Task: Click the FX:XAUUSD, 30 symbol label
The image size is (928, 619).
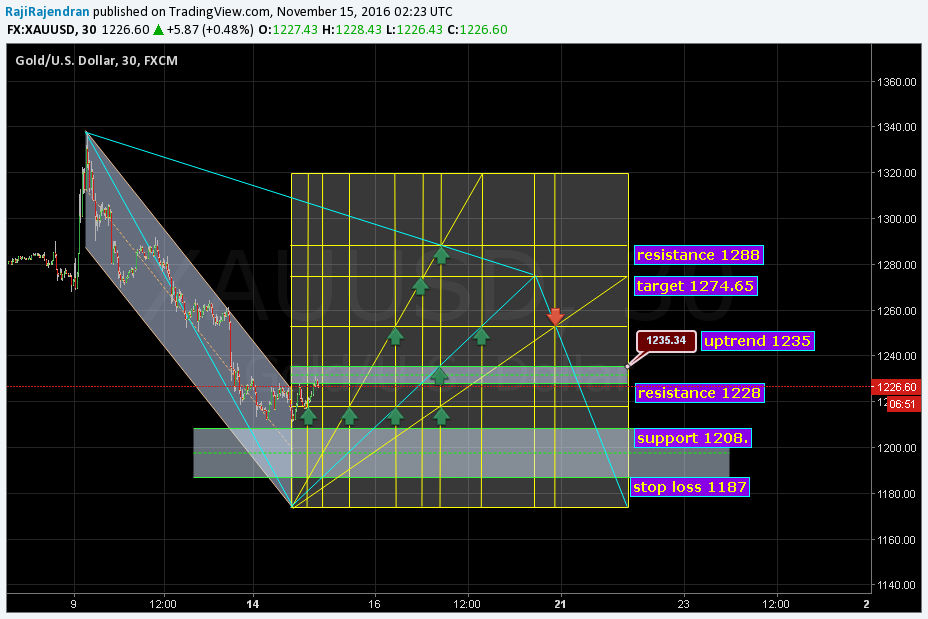Action: coord(52,30)
